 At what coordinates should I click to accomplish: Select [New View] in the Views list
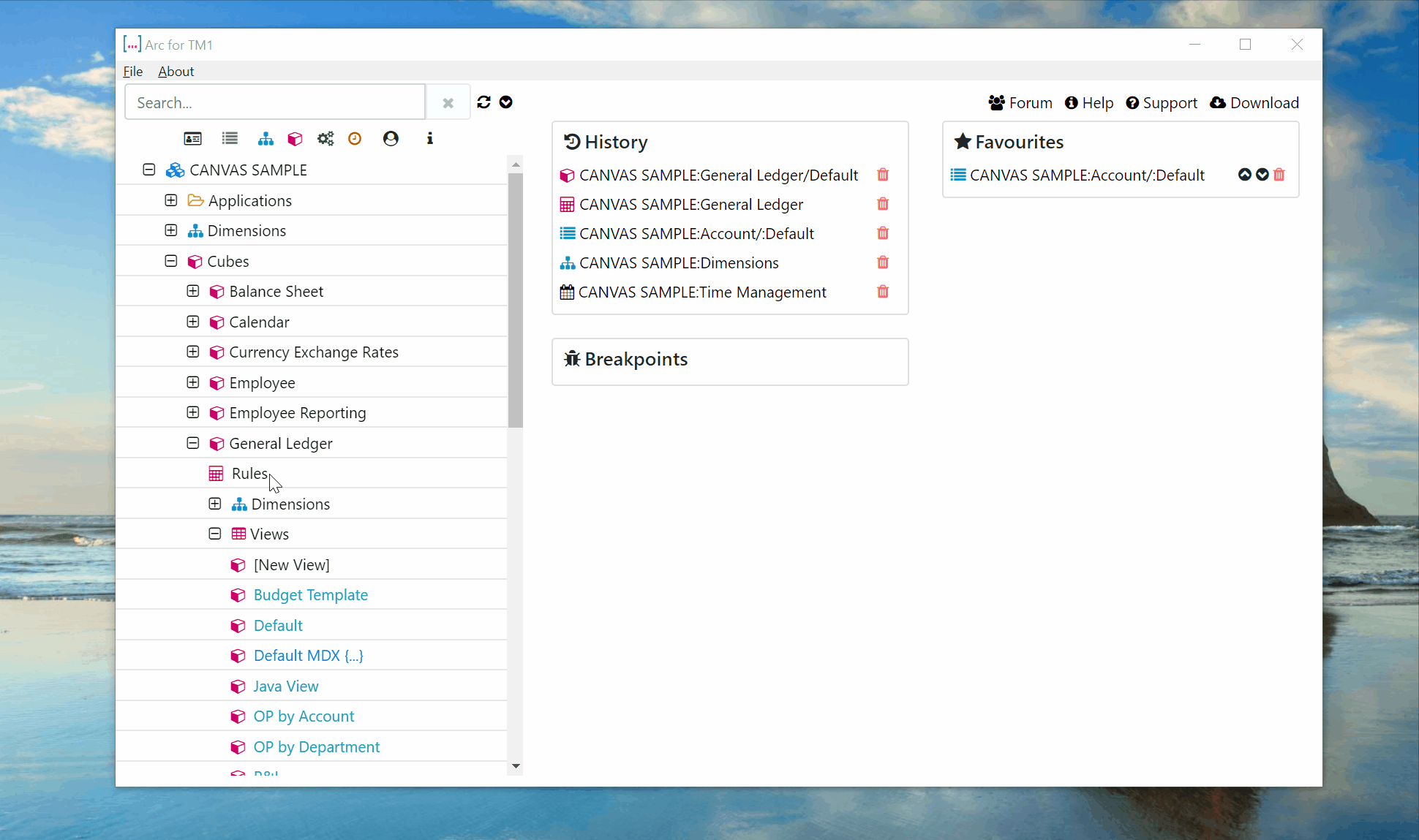[292, 564]
